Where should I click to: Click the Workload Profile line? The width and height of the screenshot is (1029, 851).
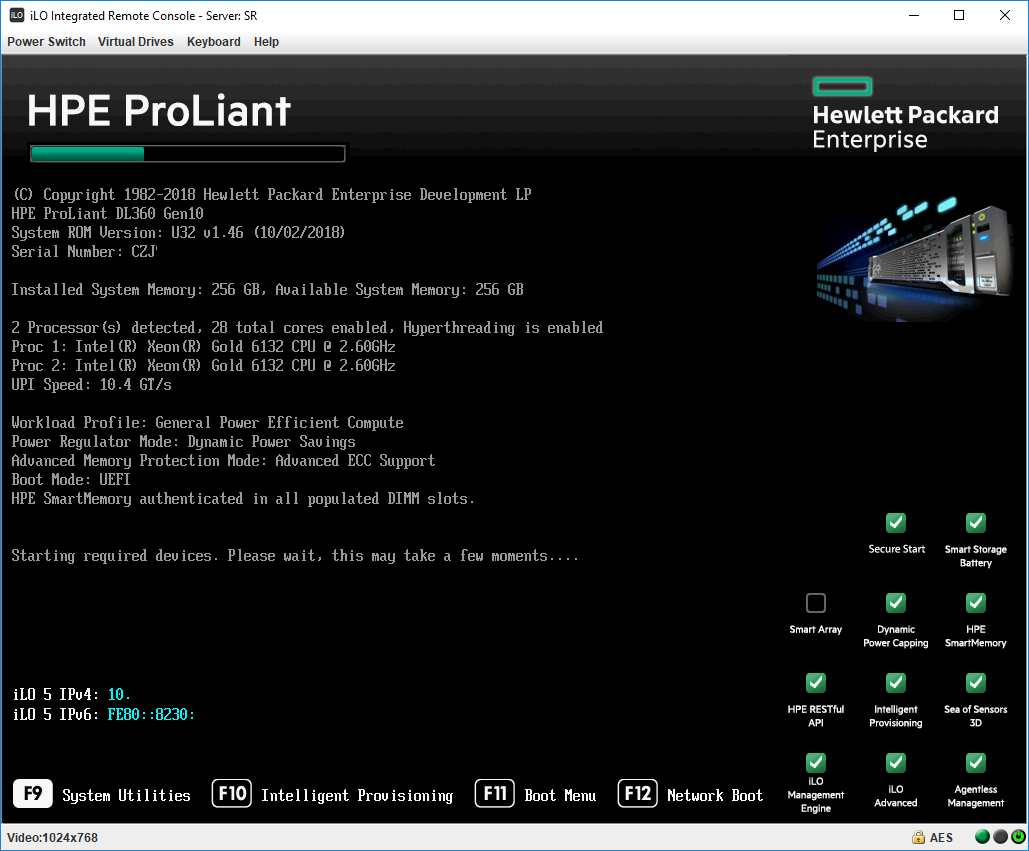[207, 423]
